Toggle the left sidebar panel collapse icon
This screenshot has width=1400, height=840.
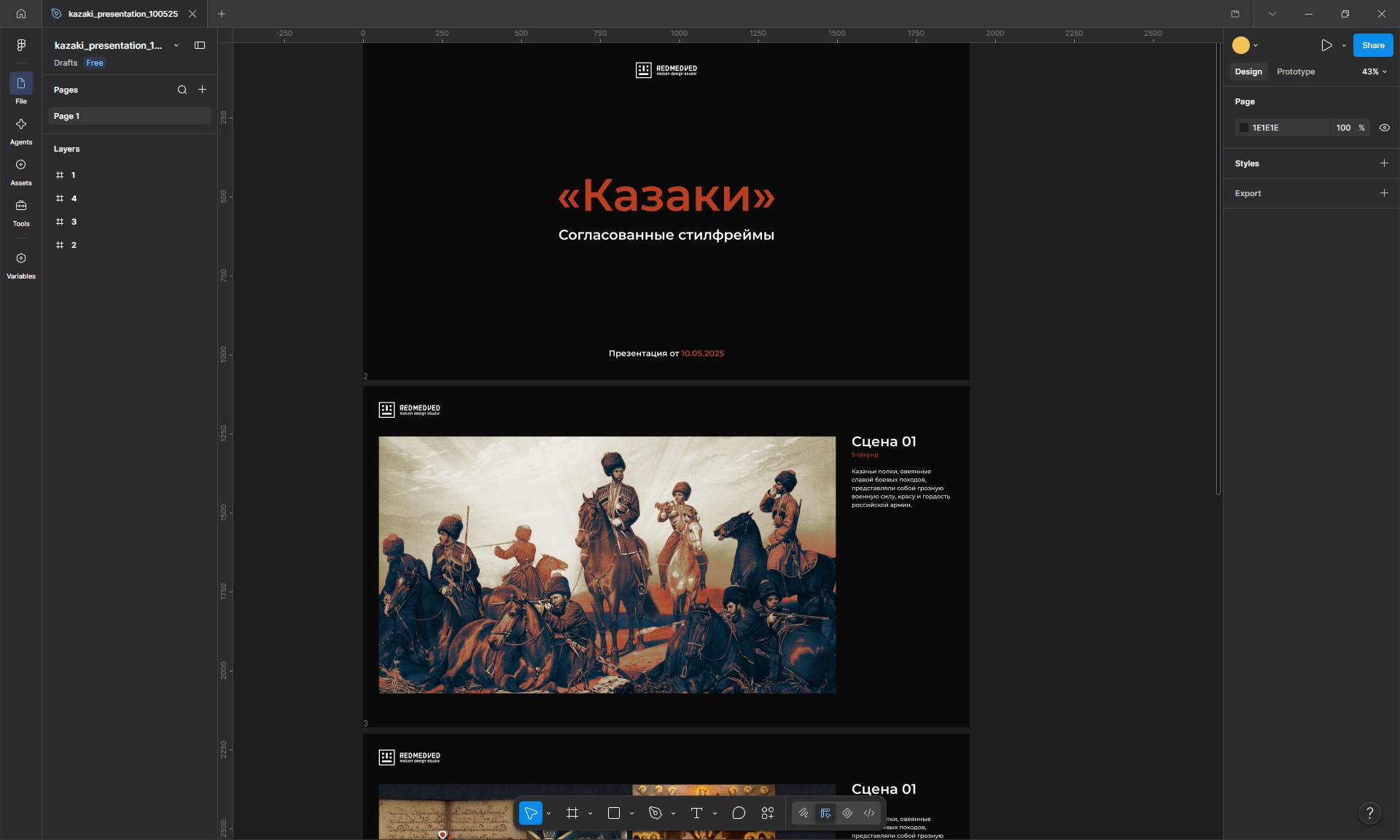point(200,45)
